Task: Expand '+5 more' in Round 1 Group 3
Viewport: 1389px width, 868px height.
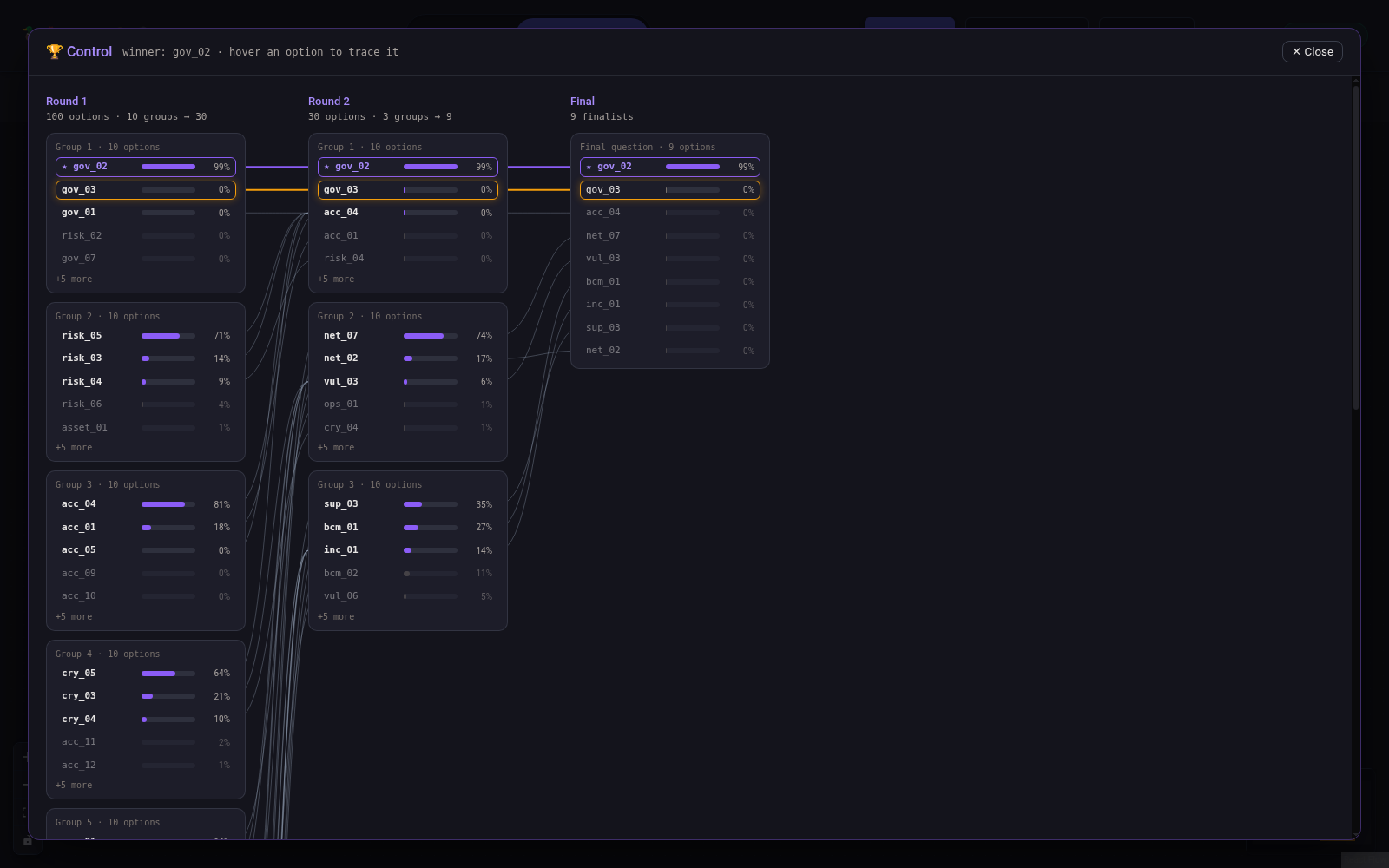Action: [74, 617]
